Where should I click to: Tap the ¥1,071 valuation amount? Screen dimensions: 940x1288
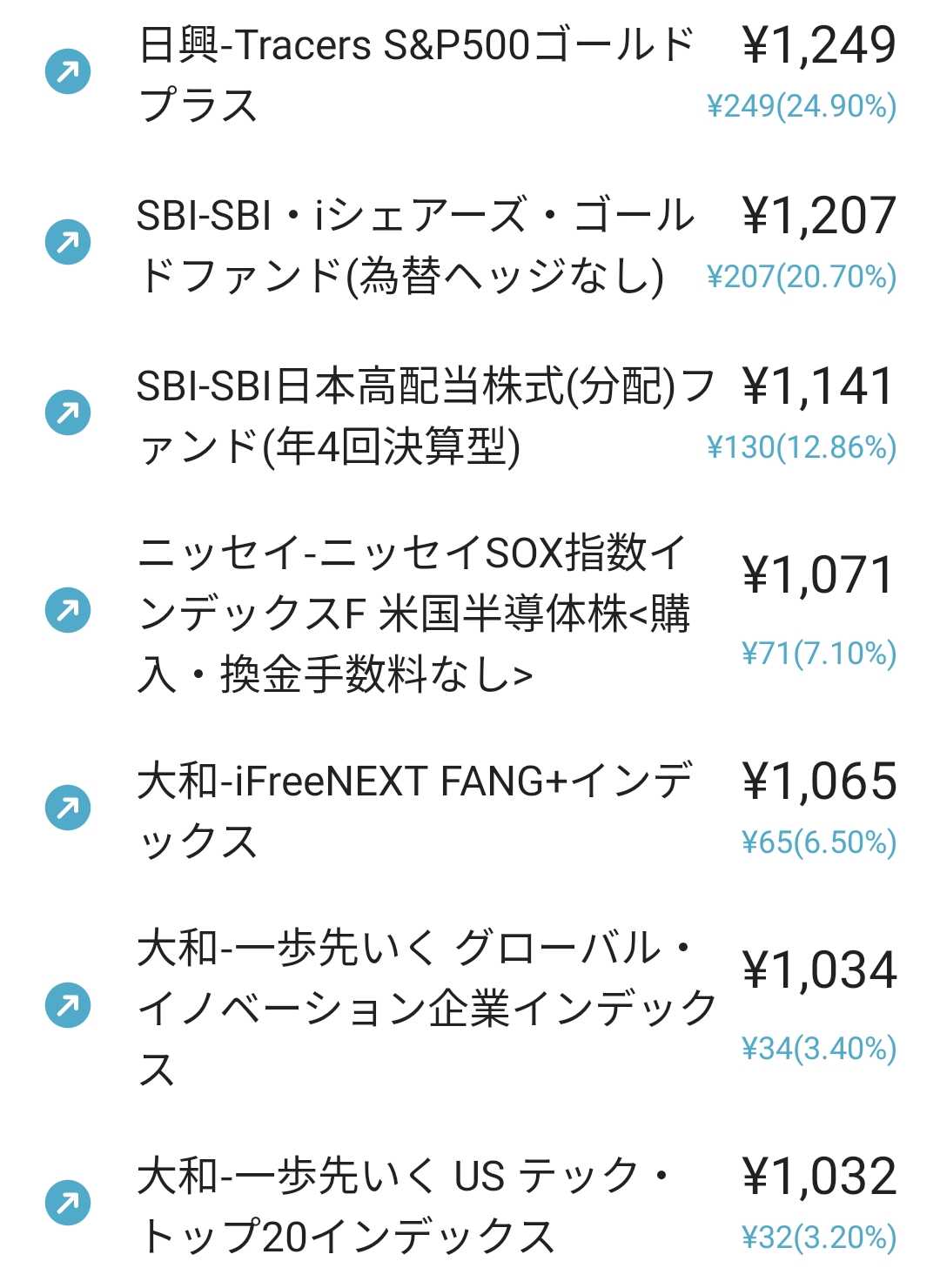click(x=818, y=576)
